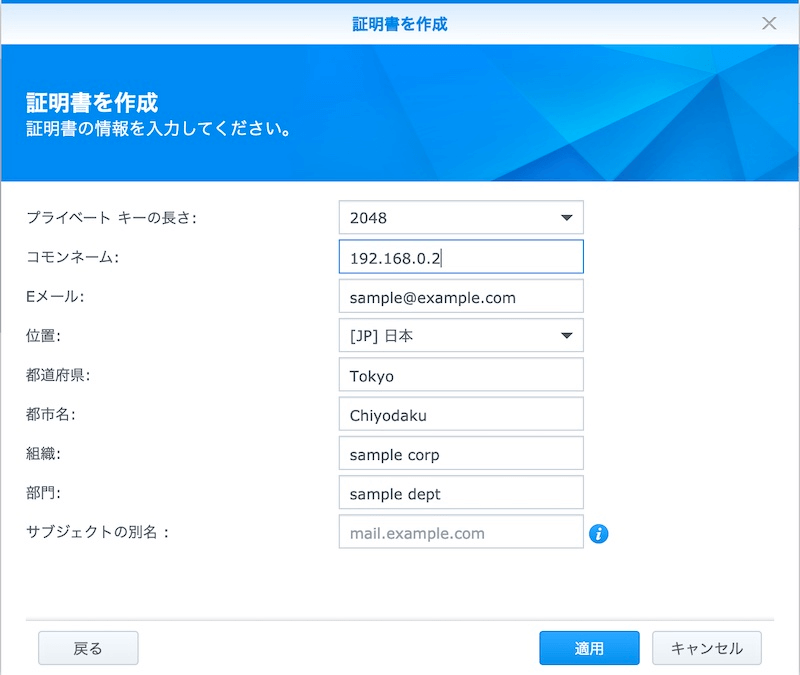Click the empty サブジェクトの別名 input field
This screenshot has width=800, height=675.
point(461,533)
